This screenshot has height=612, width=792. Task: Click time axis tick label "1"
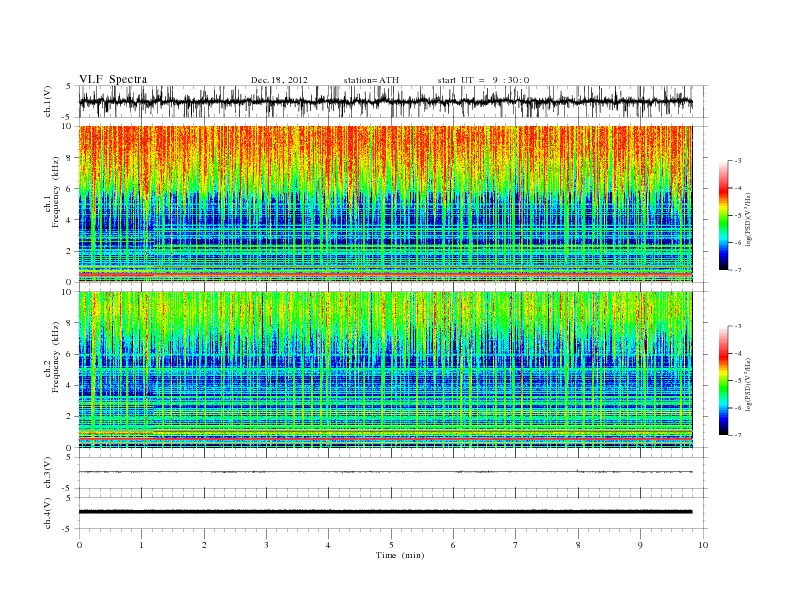(x=141, y=545)
